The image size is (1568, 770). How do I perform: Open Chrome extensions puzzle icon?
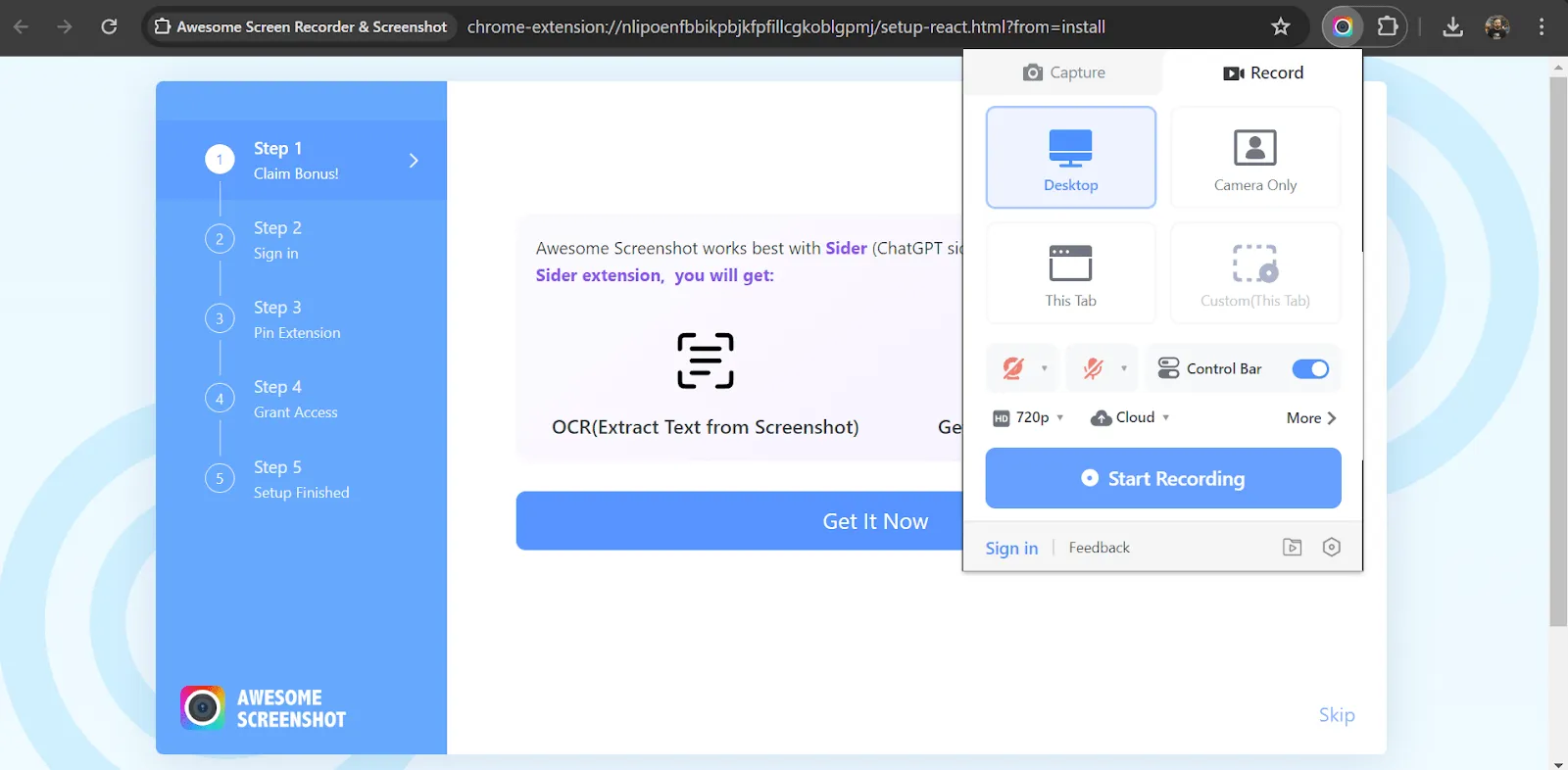coord(1388,26)
